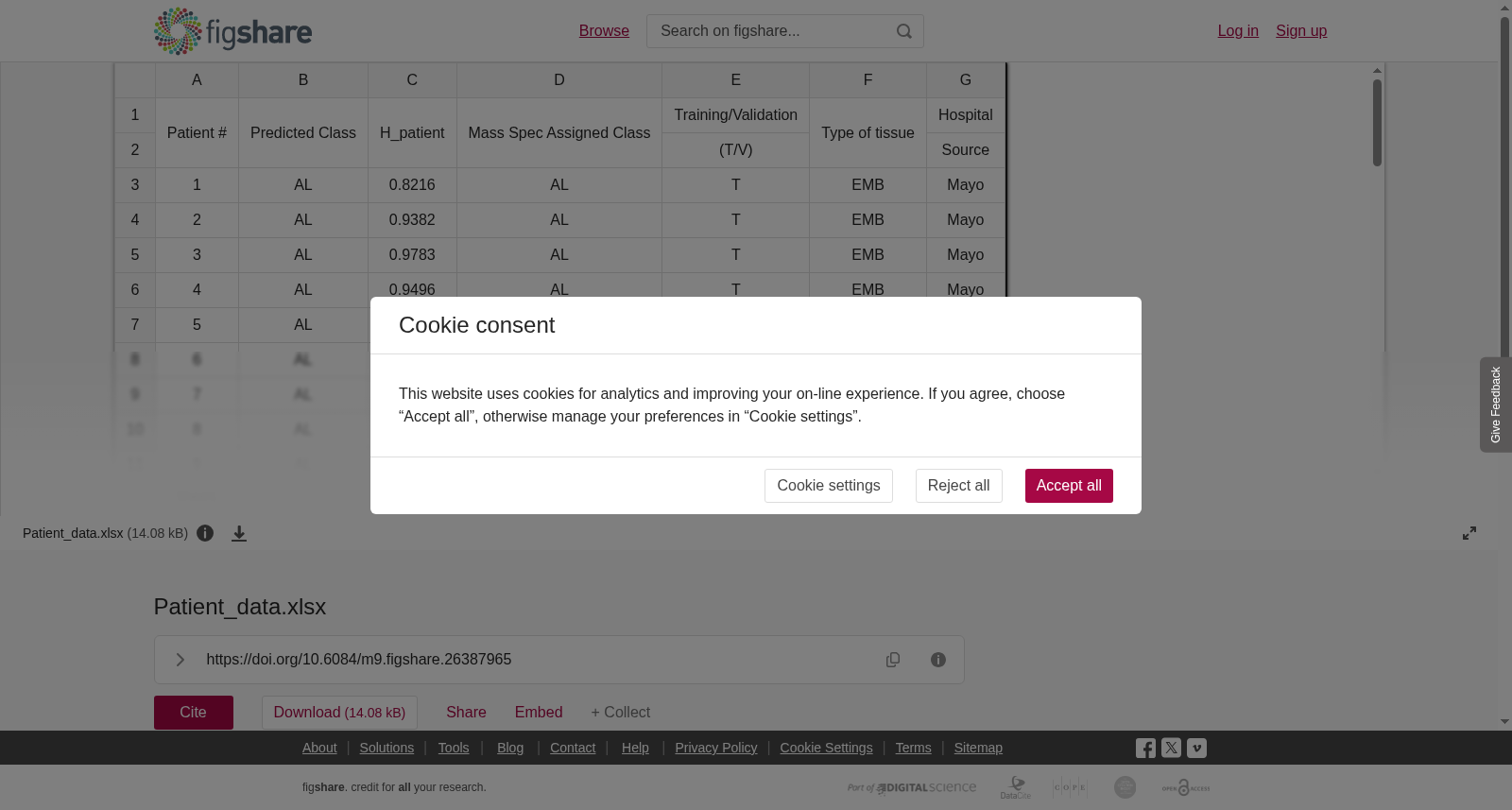Screen dimensions: 1512x810
Task: Open file info icon next to Patient_data.xlsx
Action: click(205, 533)
